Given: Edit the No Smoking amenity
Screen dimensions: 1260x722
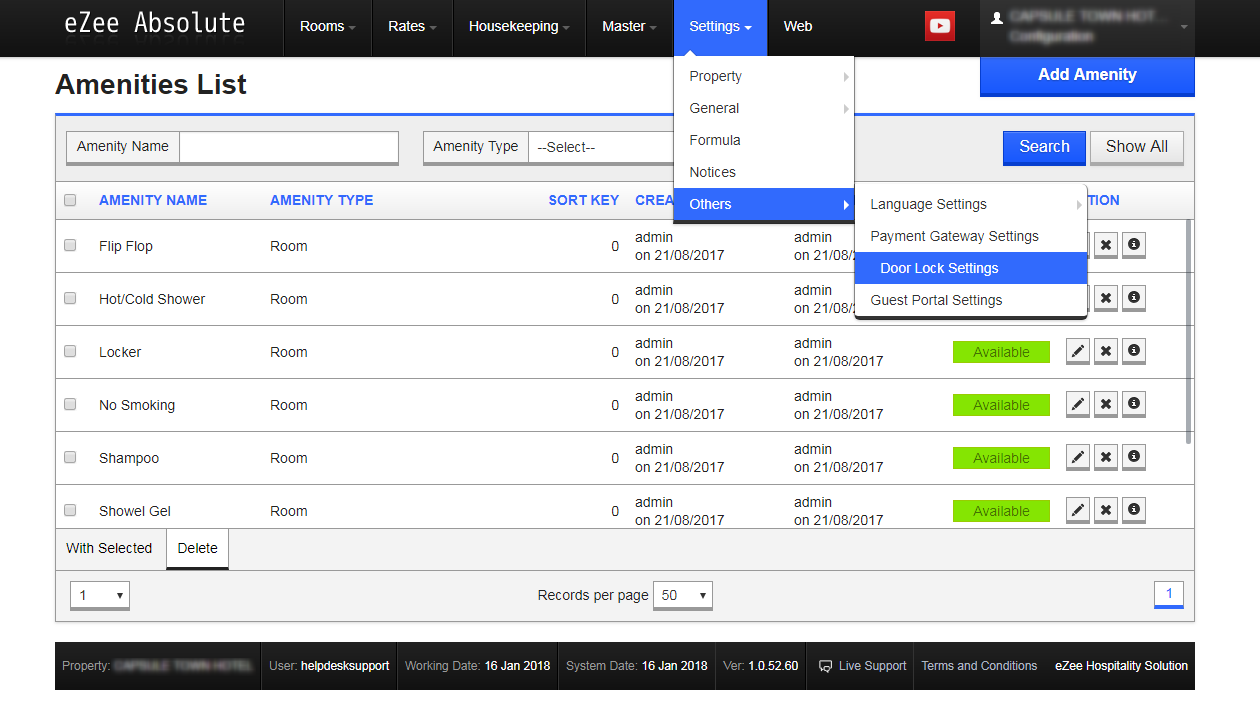Looking at the screenshot, I should tap(1078, 405).
